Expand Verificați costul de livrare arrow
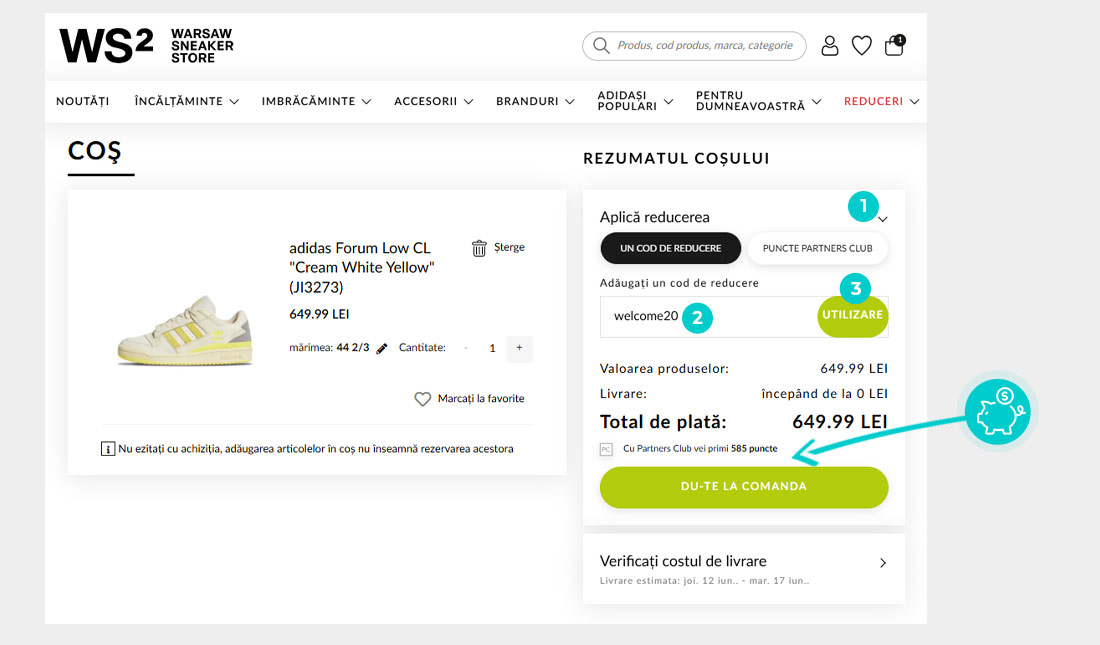Viewport: 1100px width, 645px height. 882,563
